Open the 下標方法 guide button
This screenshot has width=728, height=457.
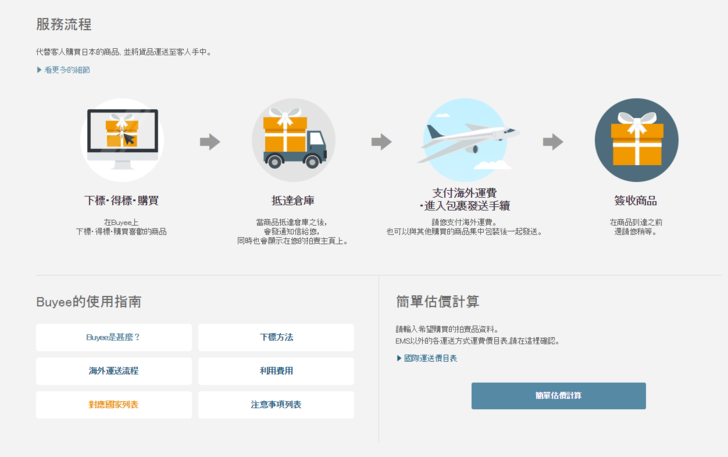[276, 337]
